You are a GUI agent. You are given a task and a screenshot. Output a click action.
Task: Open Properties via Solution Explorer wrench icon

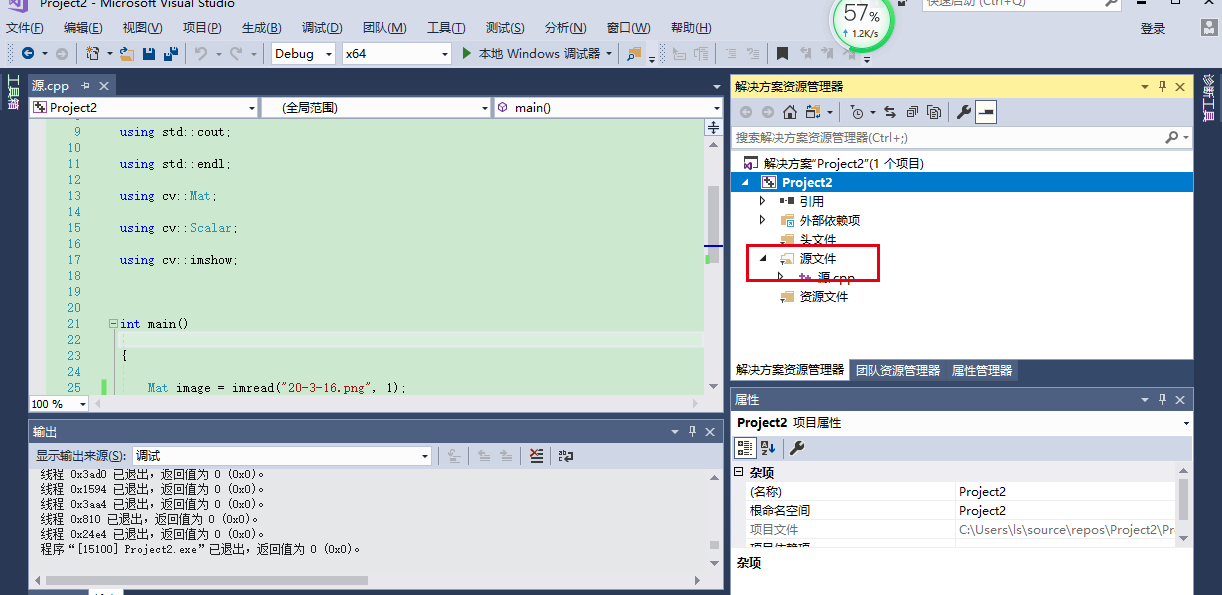click(x=964, y=112)
